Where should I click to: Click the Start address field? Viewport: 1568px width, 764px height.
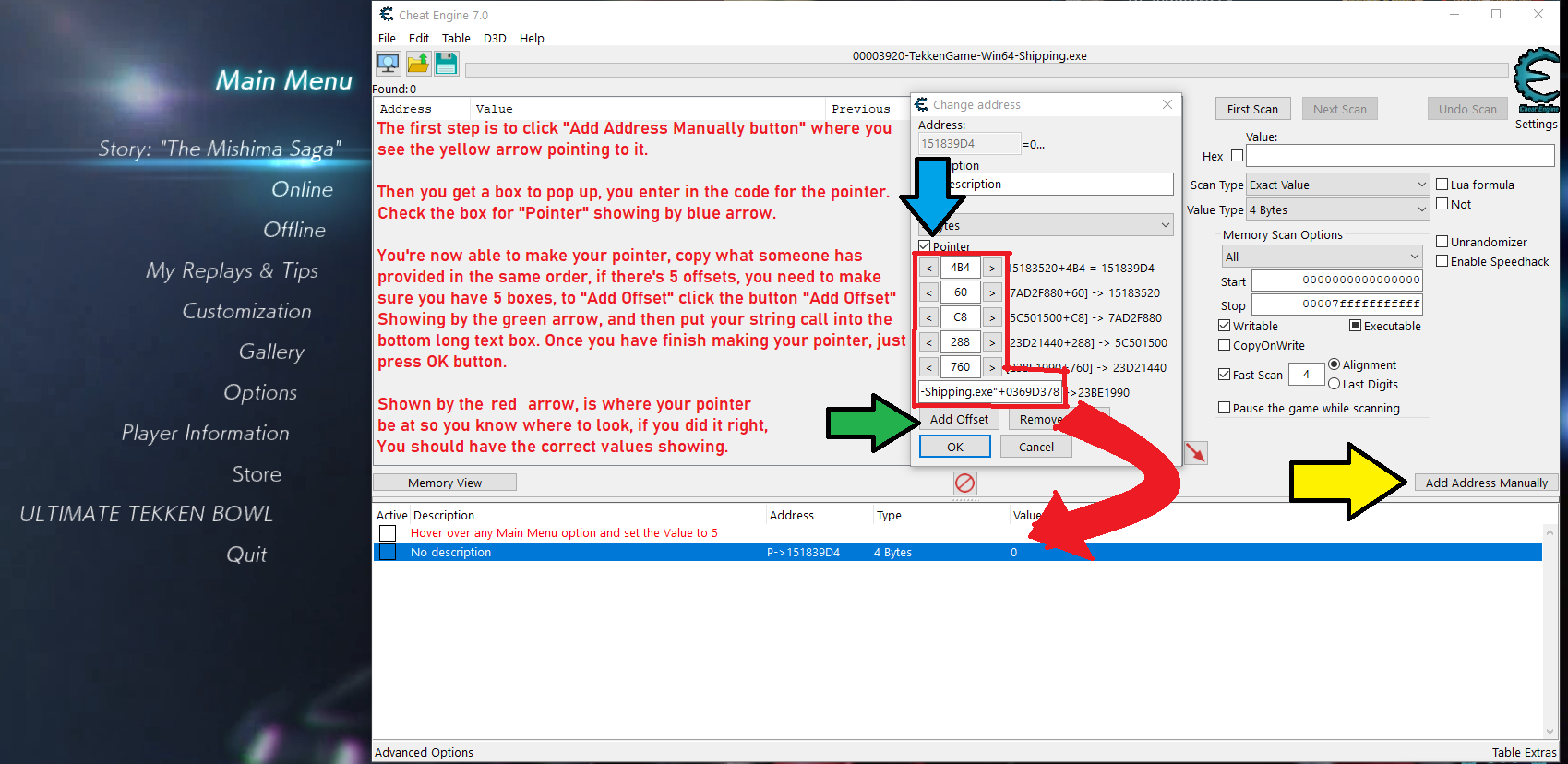click(x=1337, y=281)
